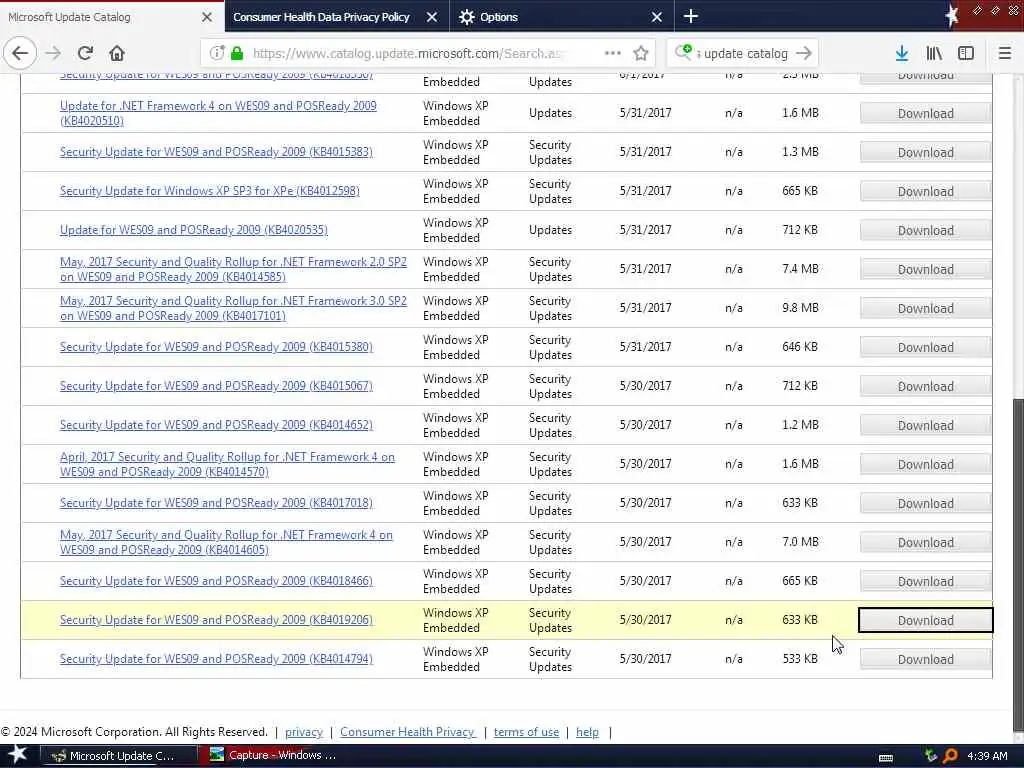Viewport: 1024px width, 768px height.
Task: Show site information icon in address bar
Action: click(217, 53)
